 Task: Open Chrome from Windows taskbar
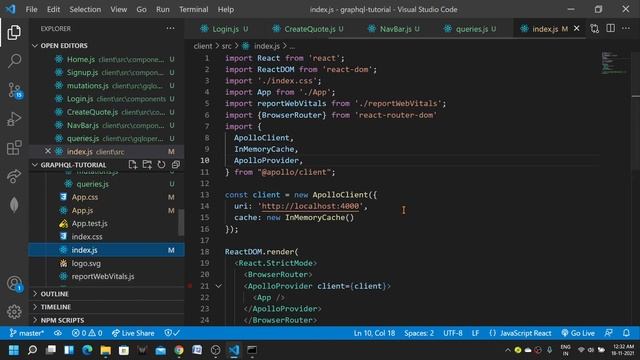(x=179, y=350)
